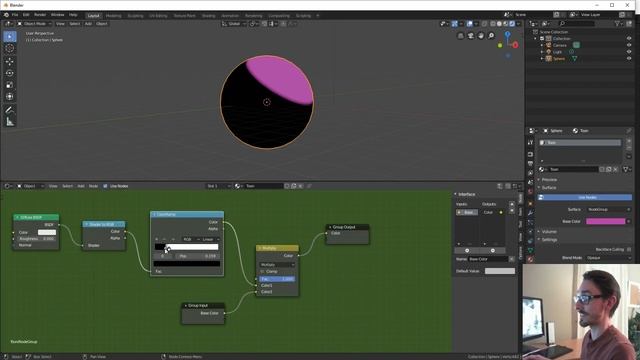640x360 pixels.
Task: Collapse the Volume panel
Action: (x=548, y=232)
